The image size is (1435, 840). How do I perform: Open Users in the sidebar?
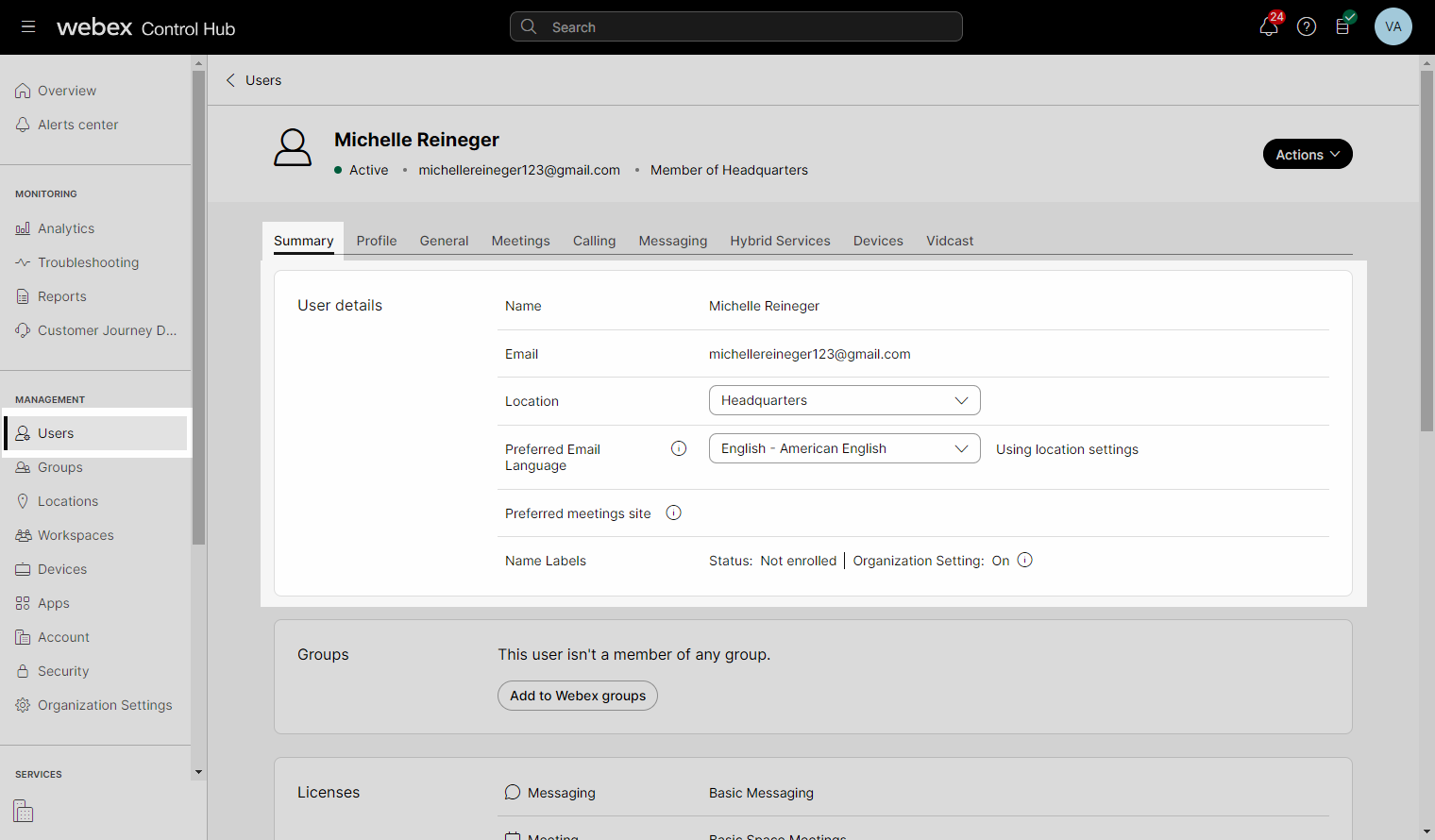click(96, 433)
